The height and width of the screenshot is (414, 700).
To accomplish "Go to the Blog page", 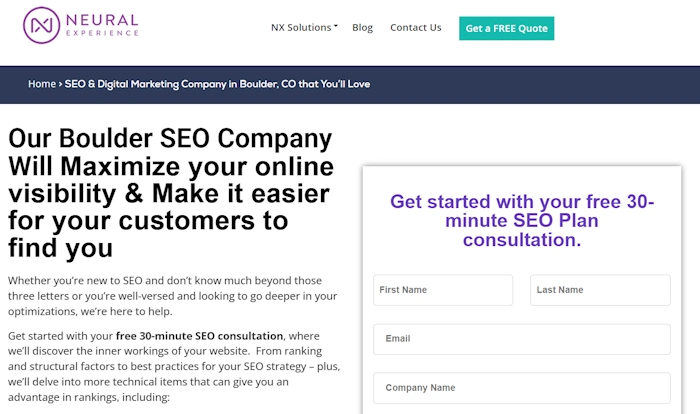I will (362, 27).
